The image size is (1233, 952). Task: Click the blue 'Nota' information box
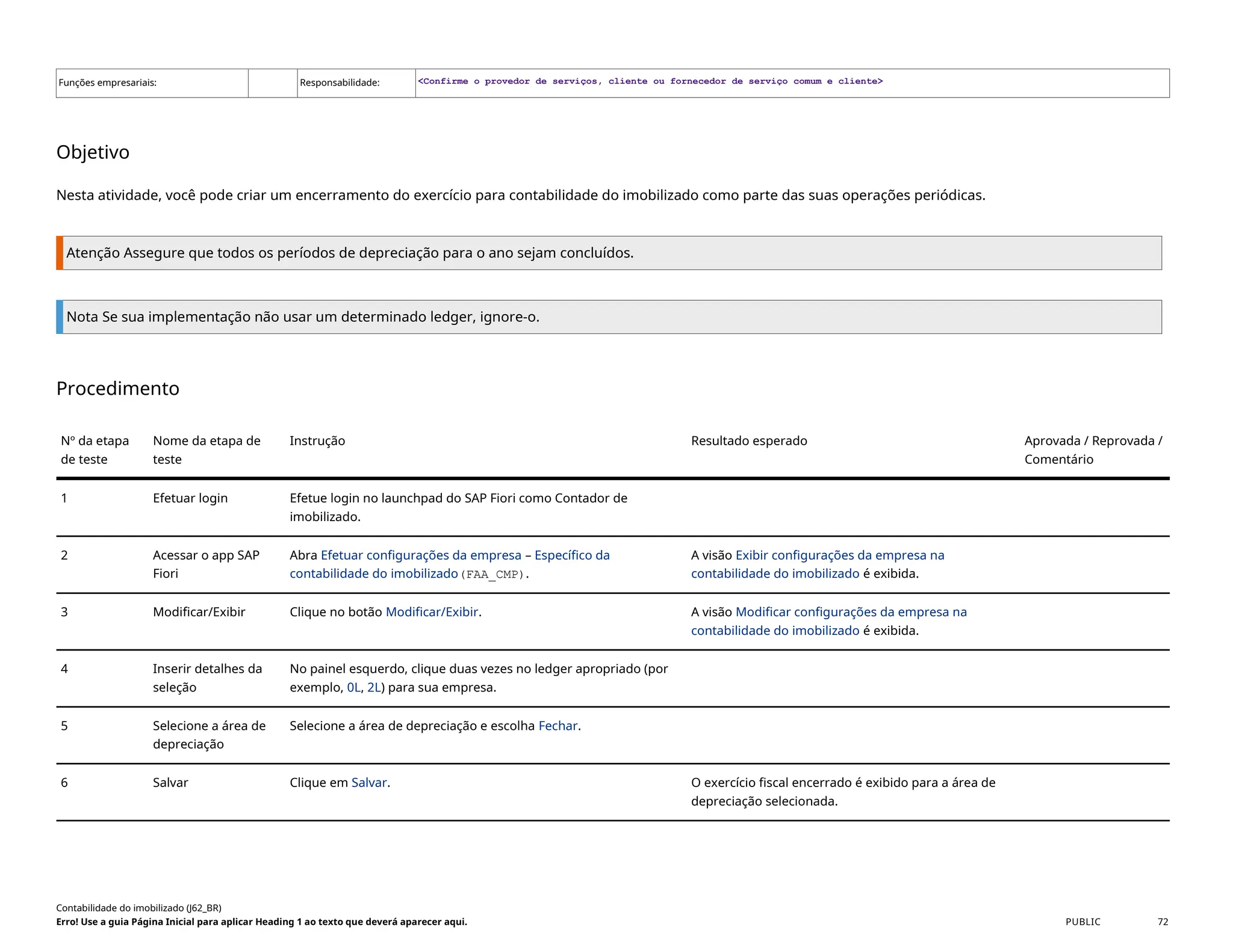302,317
